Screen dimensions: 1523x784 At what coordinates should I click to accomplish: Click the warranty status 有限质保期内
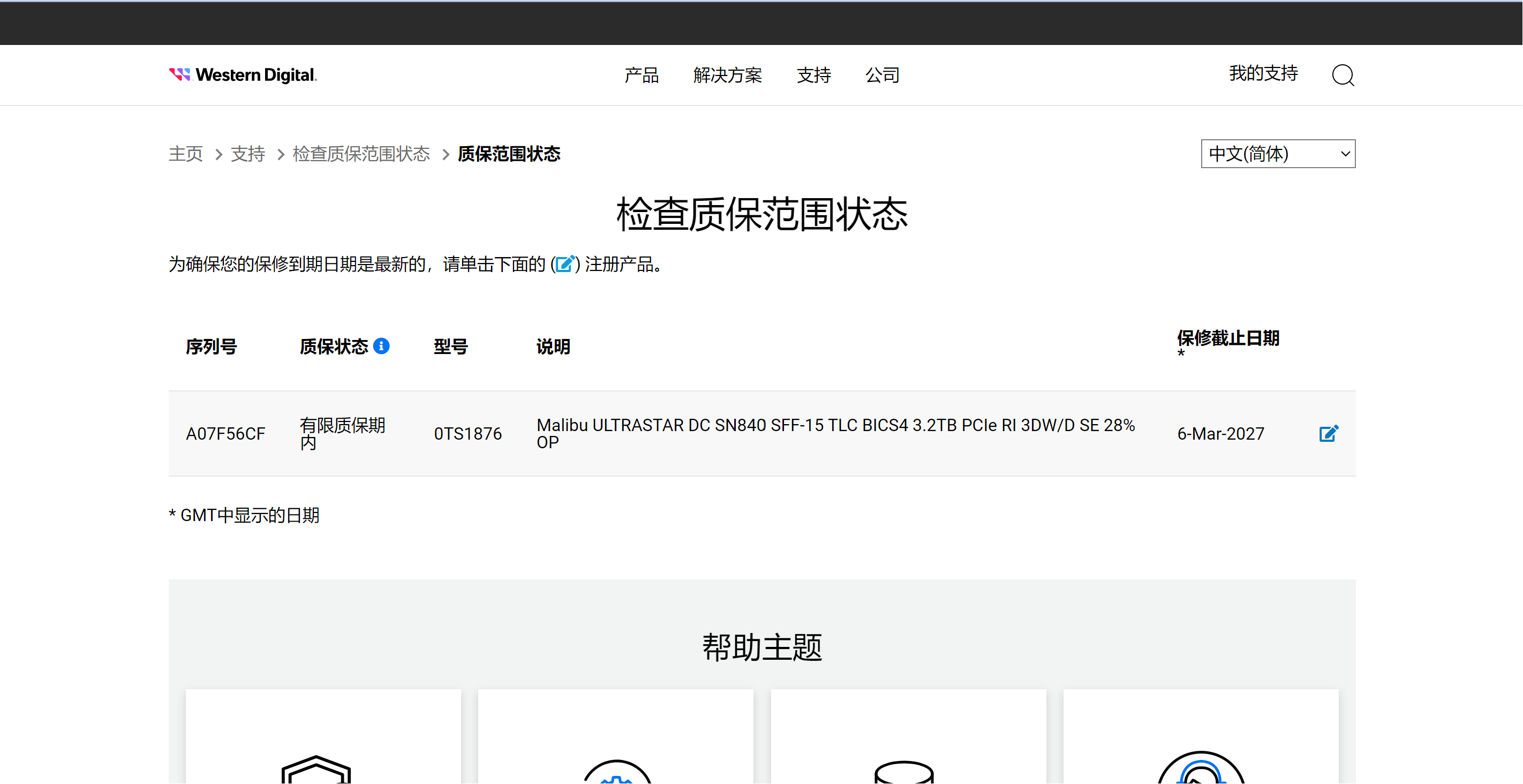coord(342,433)
